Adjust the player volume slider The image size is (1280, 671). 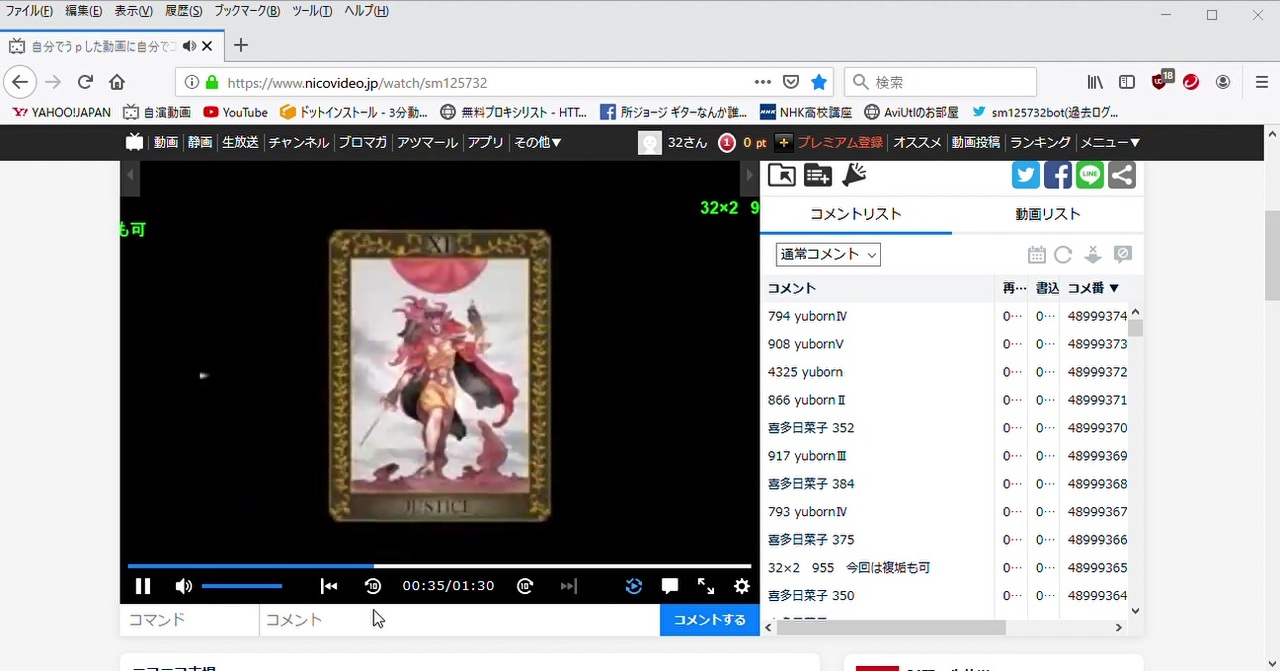(242, 586)
